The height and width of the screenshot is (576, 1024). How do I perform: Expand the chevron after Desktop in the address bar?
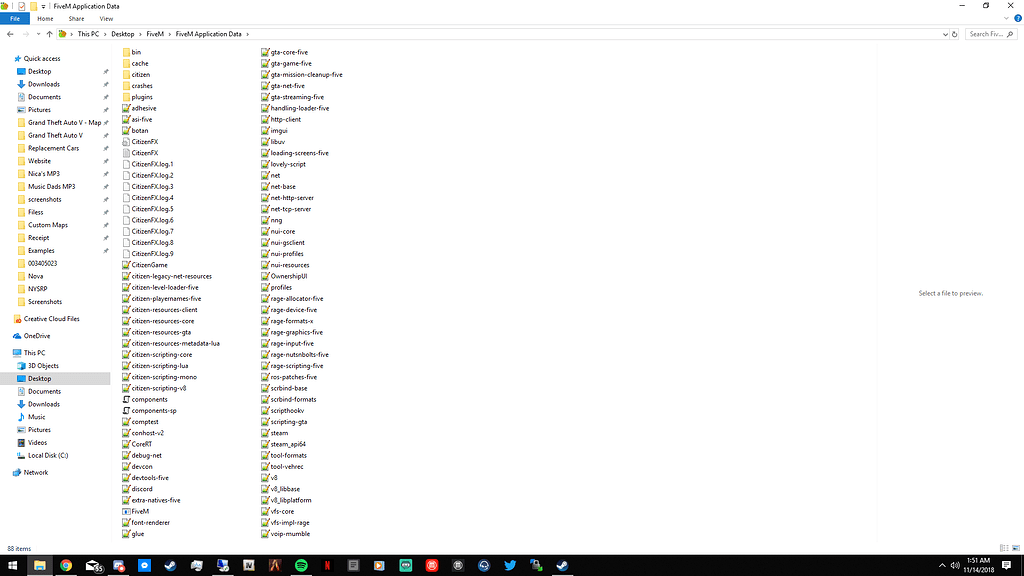140,34
